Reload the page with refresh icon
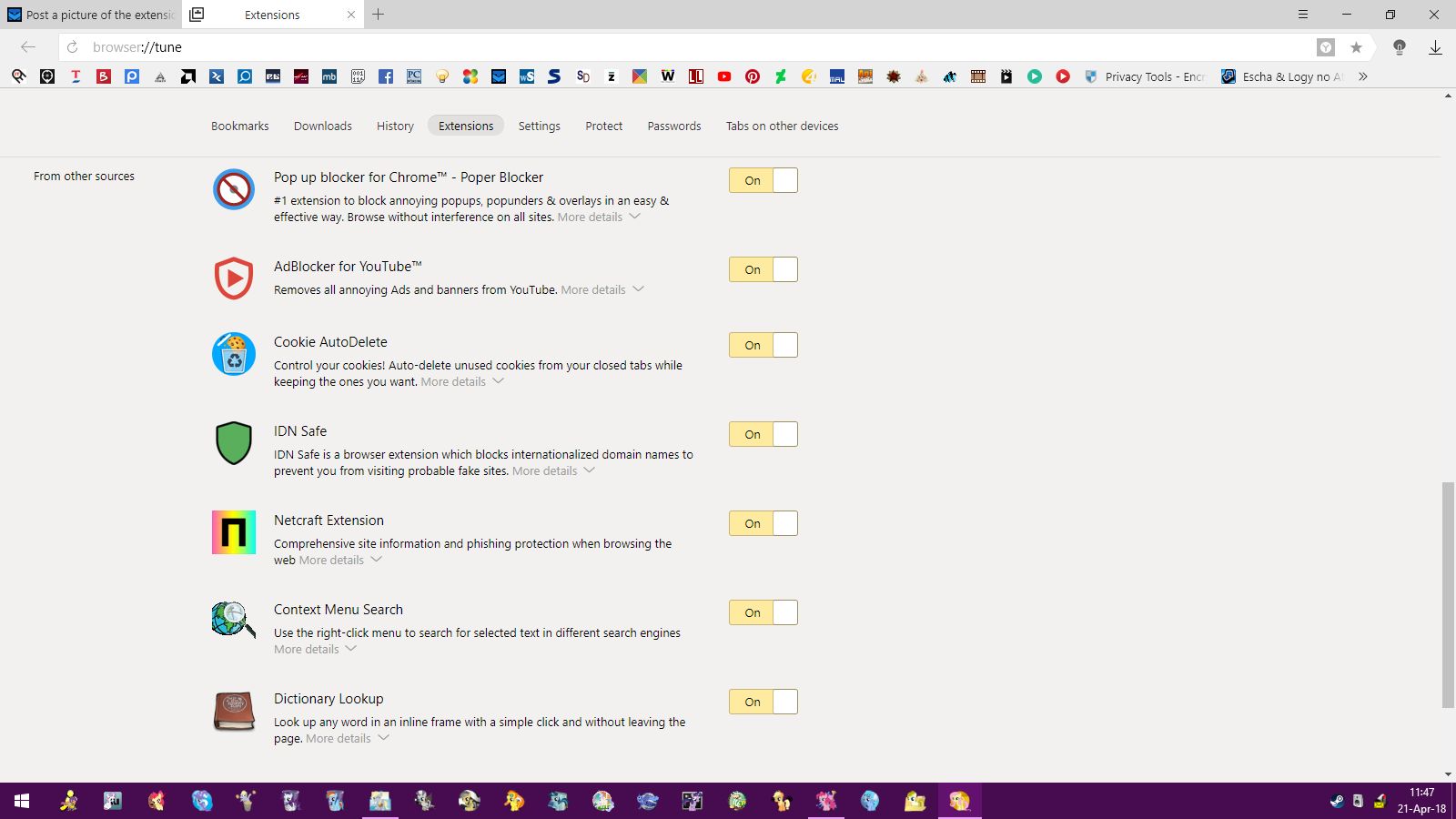Viewport: 1456px width, 819px height. coord(73,47)
